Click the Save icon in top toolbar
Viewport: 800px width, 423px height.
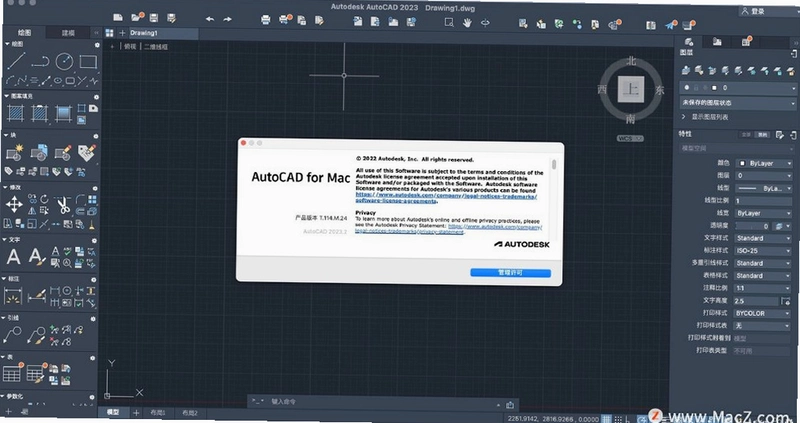pyautogui.click(x=154, y=18)
